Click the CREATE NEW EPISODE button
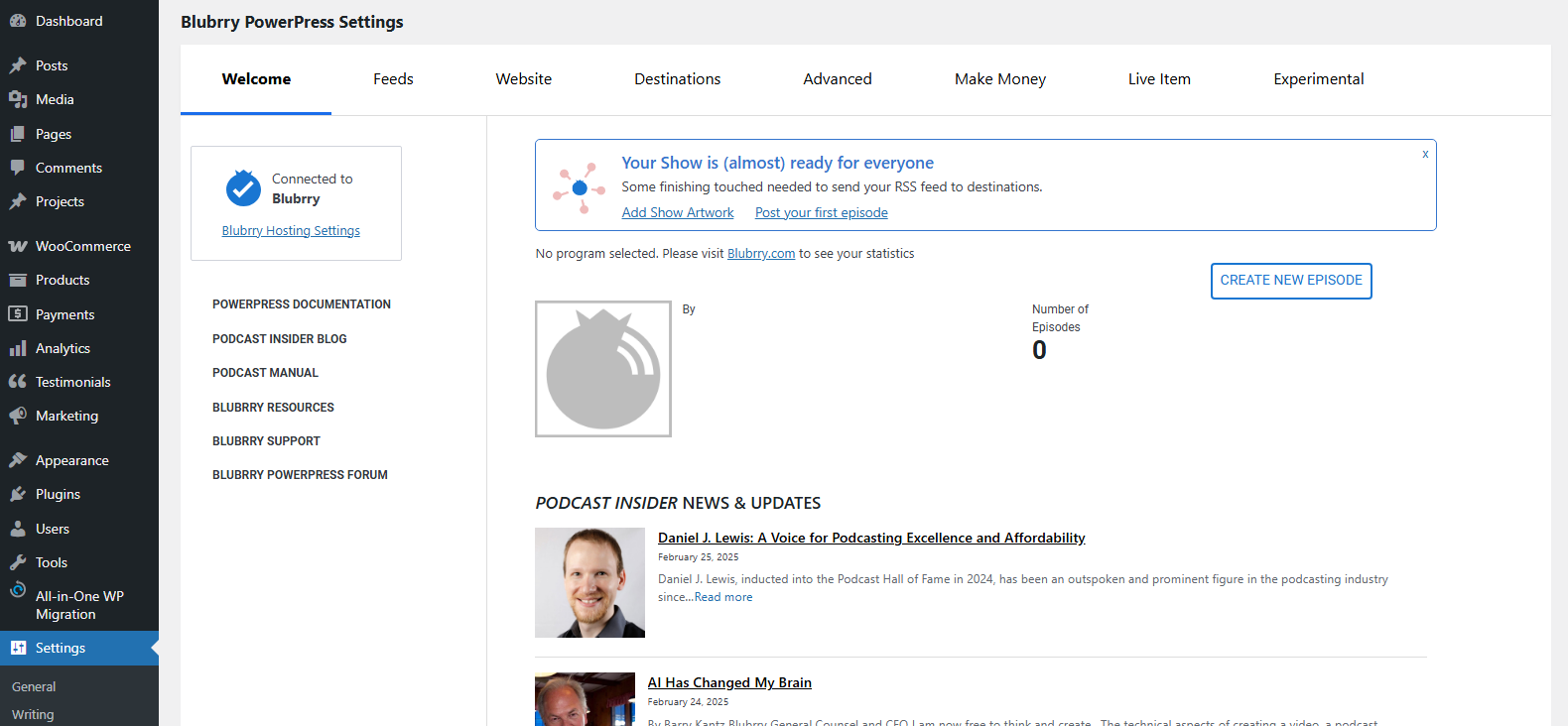Image resolution: width=1568 pixels, height=726 pixels. [x=1291, y=281]
